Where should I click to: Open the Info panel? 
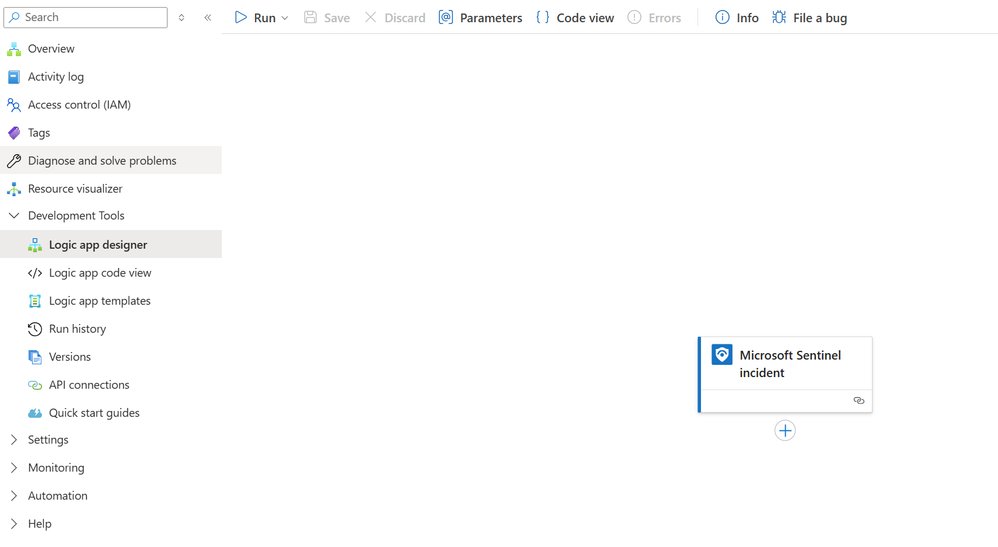[737, 18]
